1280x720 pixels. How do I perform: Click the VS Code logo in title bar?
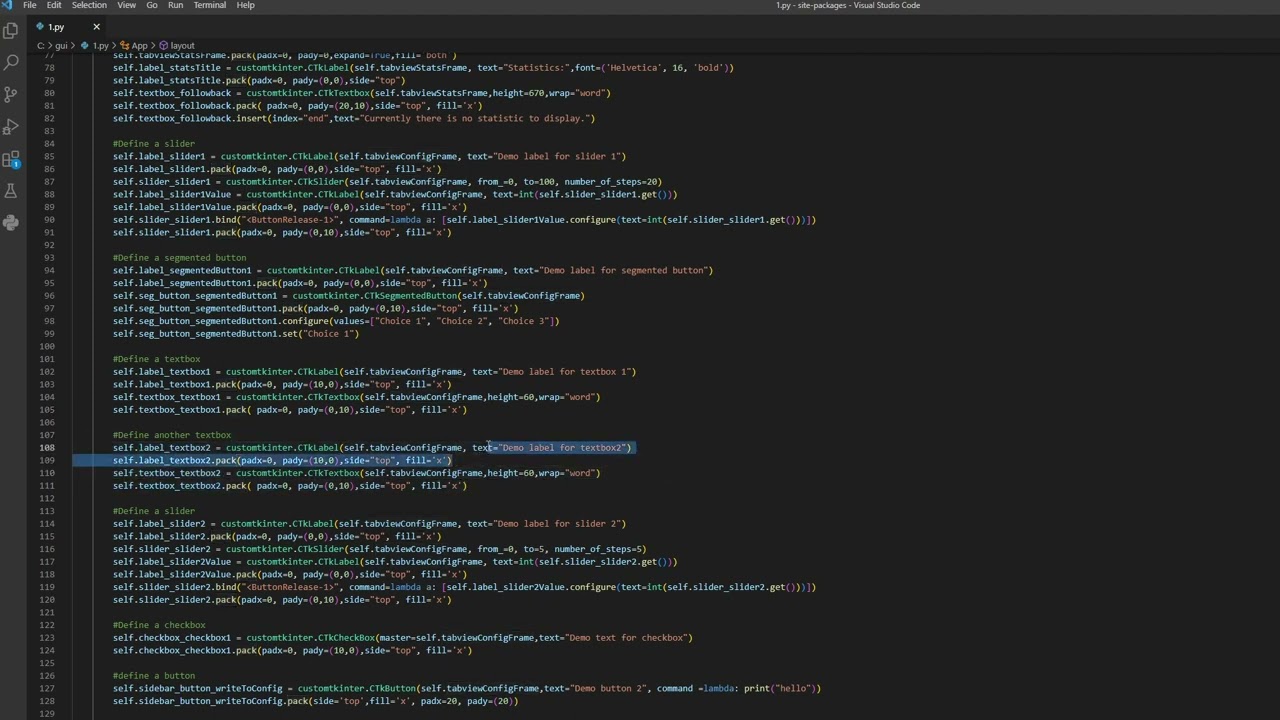[x=7, y=5]
